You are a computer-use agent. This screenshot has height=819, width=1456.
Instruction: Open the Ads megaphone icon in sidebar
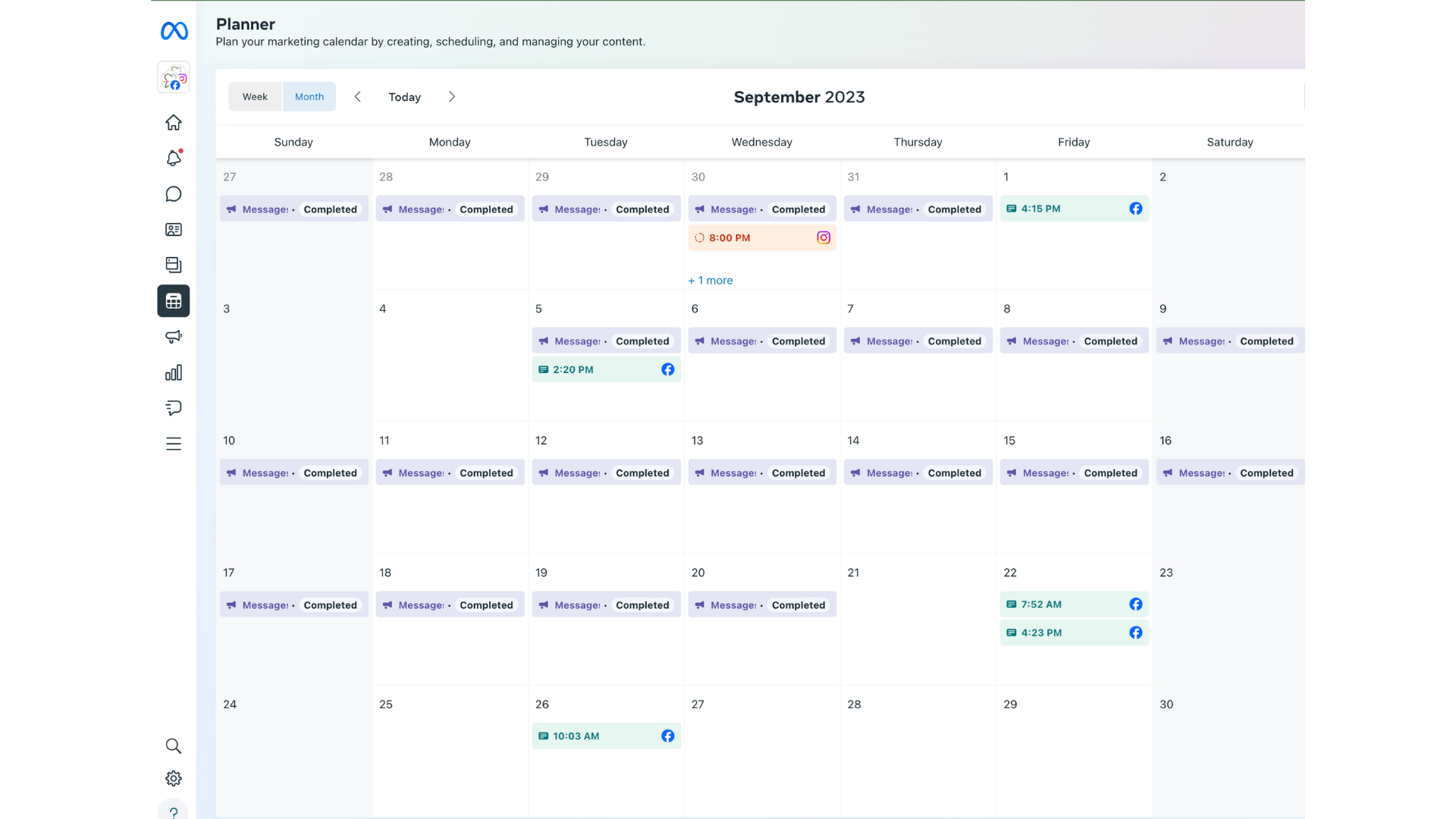point(174,337)
